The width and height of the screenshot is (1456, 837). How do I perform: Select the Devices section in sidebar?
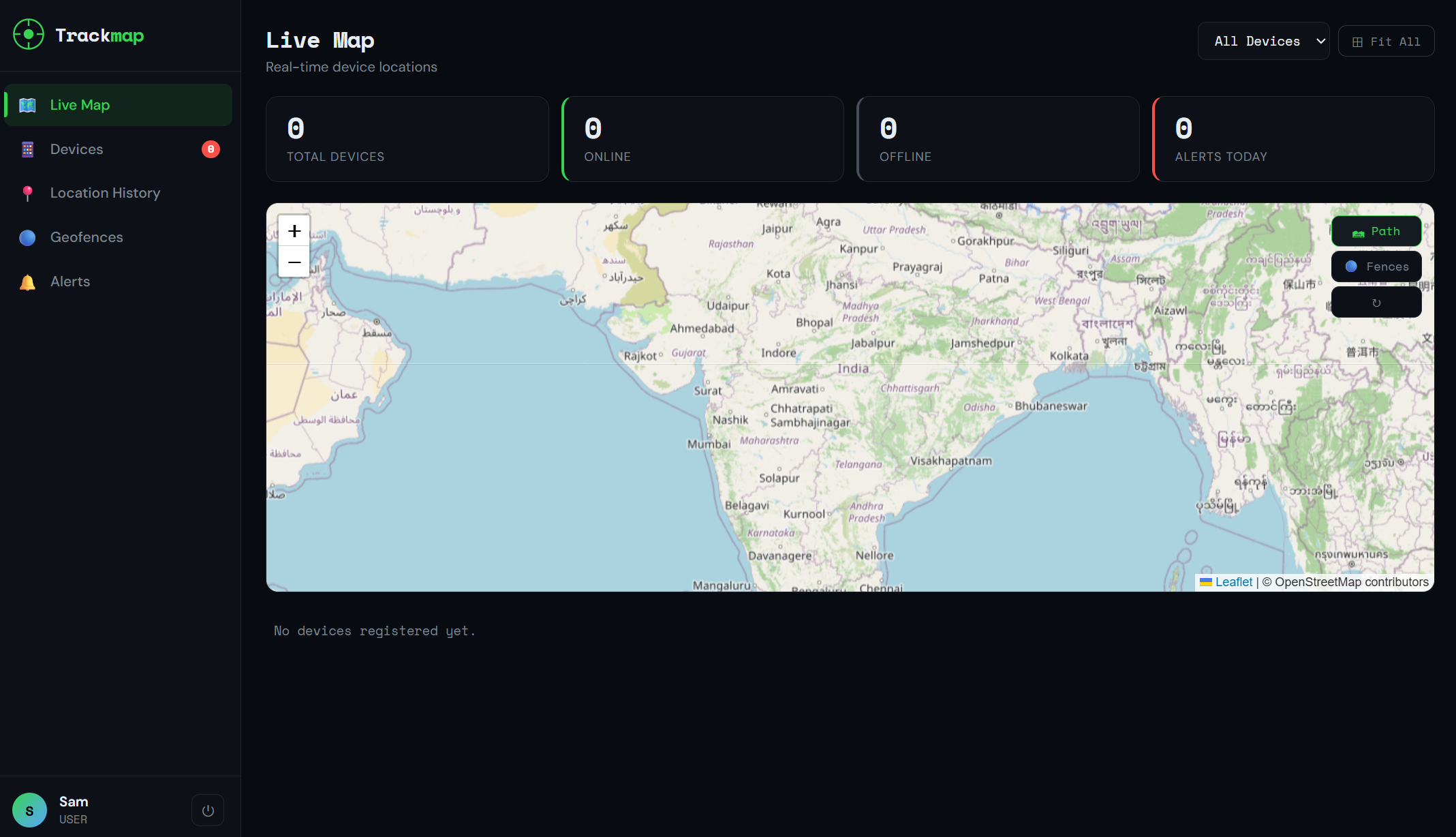pyautogui.click(x=76, y=149)
